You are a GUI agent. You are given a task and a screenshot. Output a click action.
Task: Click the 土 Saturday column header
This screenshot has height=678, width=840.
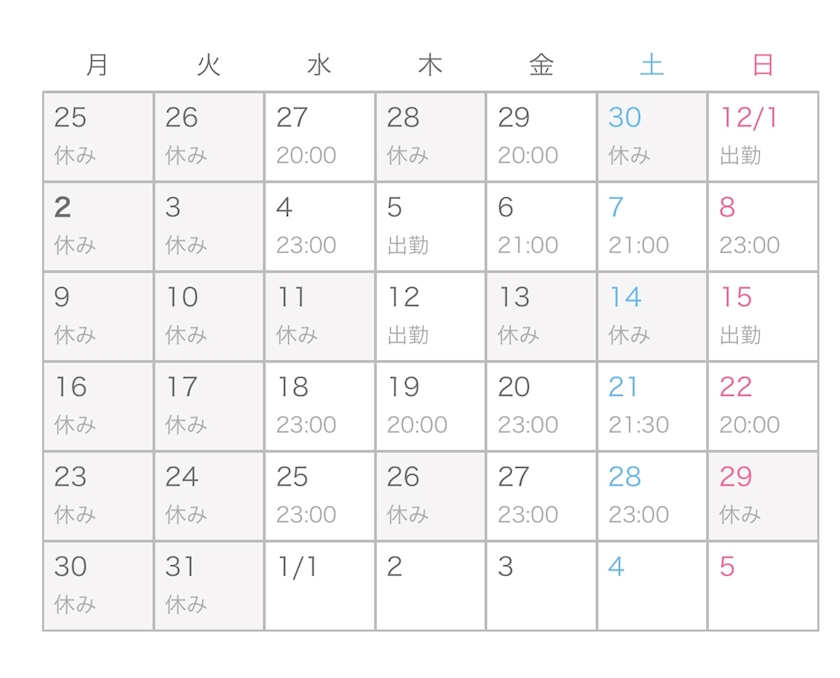pyautogui.click(x=652, y=66)
